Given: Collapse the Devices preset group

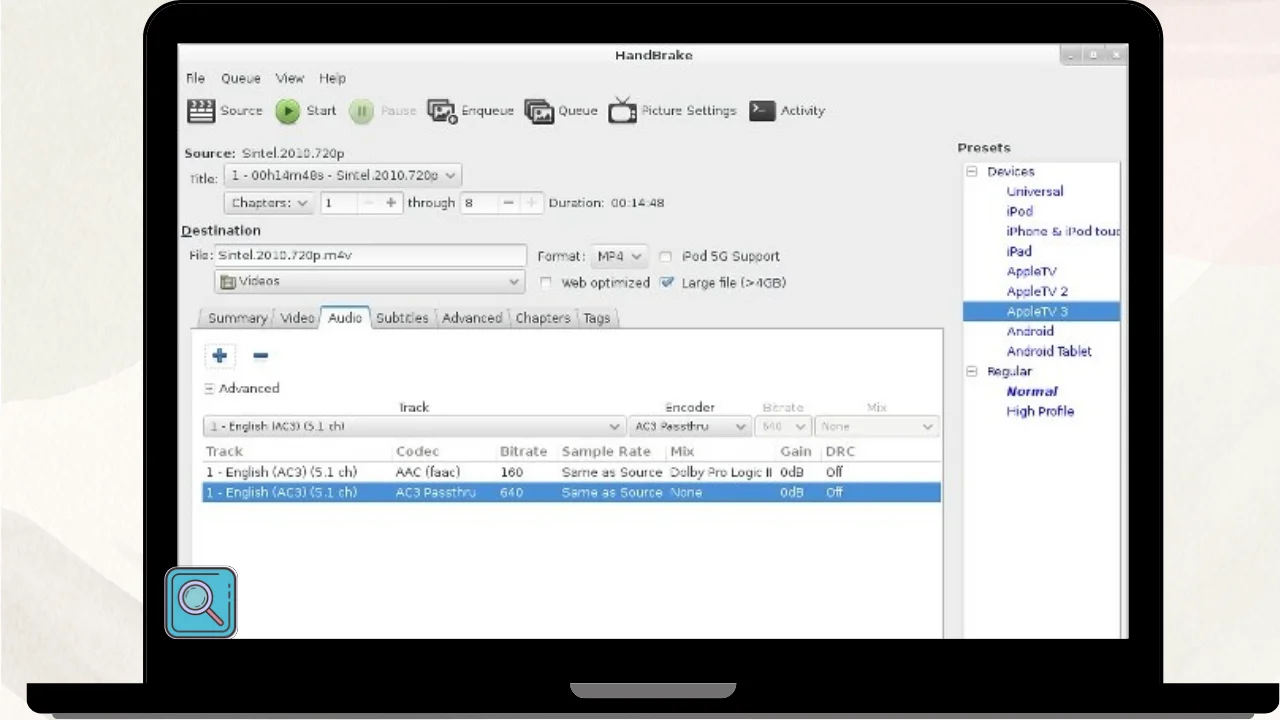Looking at the screenshot, I should coord(971,172).
